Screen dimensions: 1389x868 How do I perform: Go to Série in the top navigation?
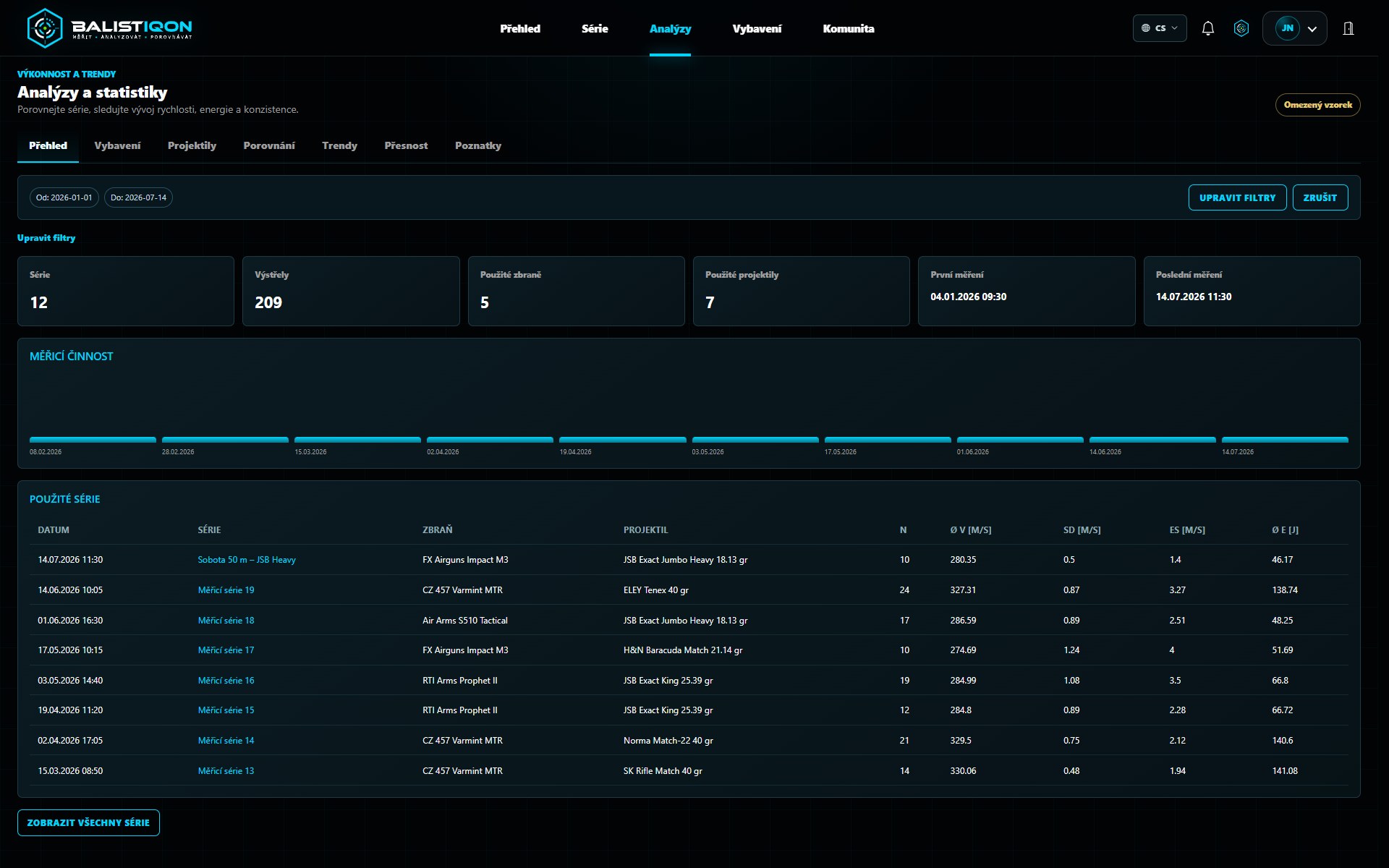(x=595, y=28)
